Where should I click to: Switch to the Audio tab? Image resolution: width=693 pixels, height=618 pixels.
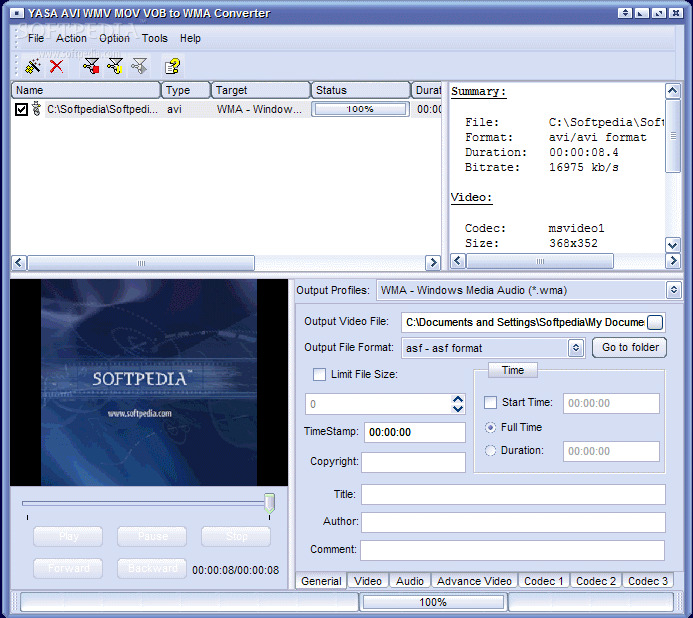pos(410,581)
